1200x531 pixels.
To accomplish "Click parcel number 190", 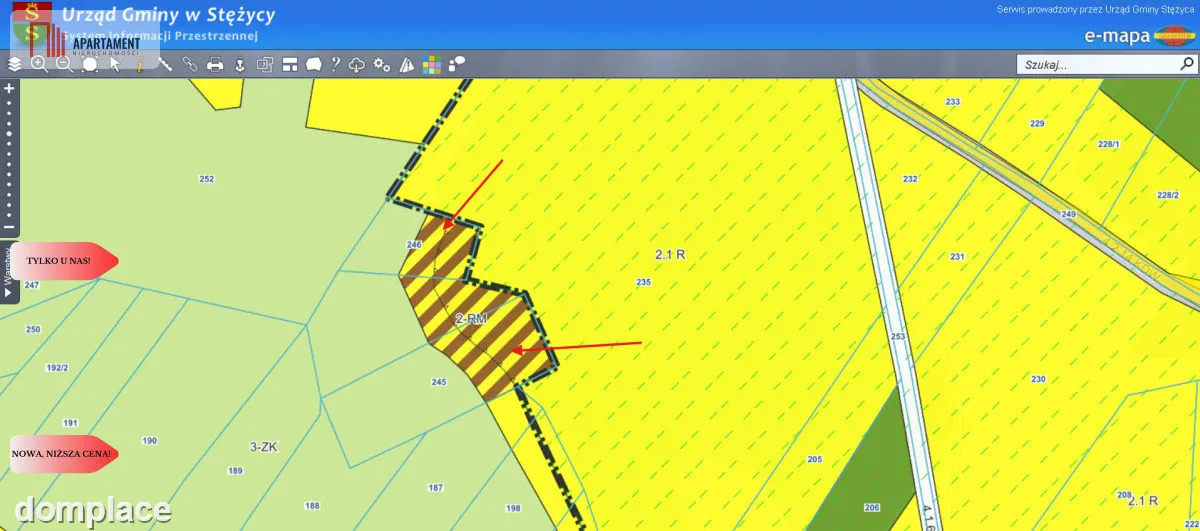I will pyautogui.click(x=149, y=440).
